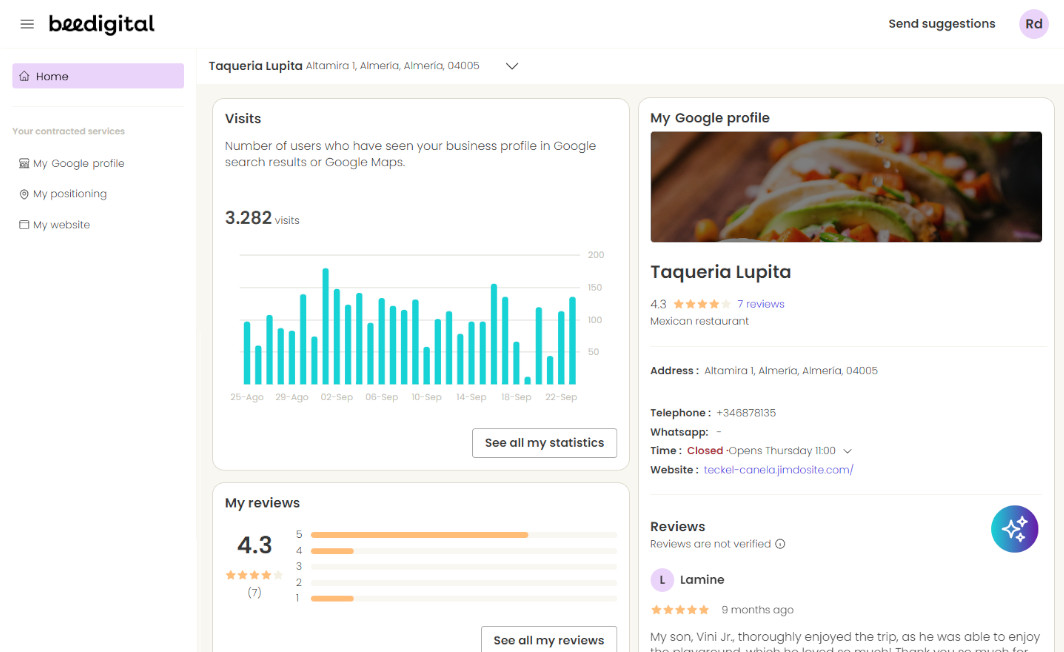
Task: Click the Home house icon in sidebar
Action: pyautogui.click(x=24, y=76)
